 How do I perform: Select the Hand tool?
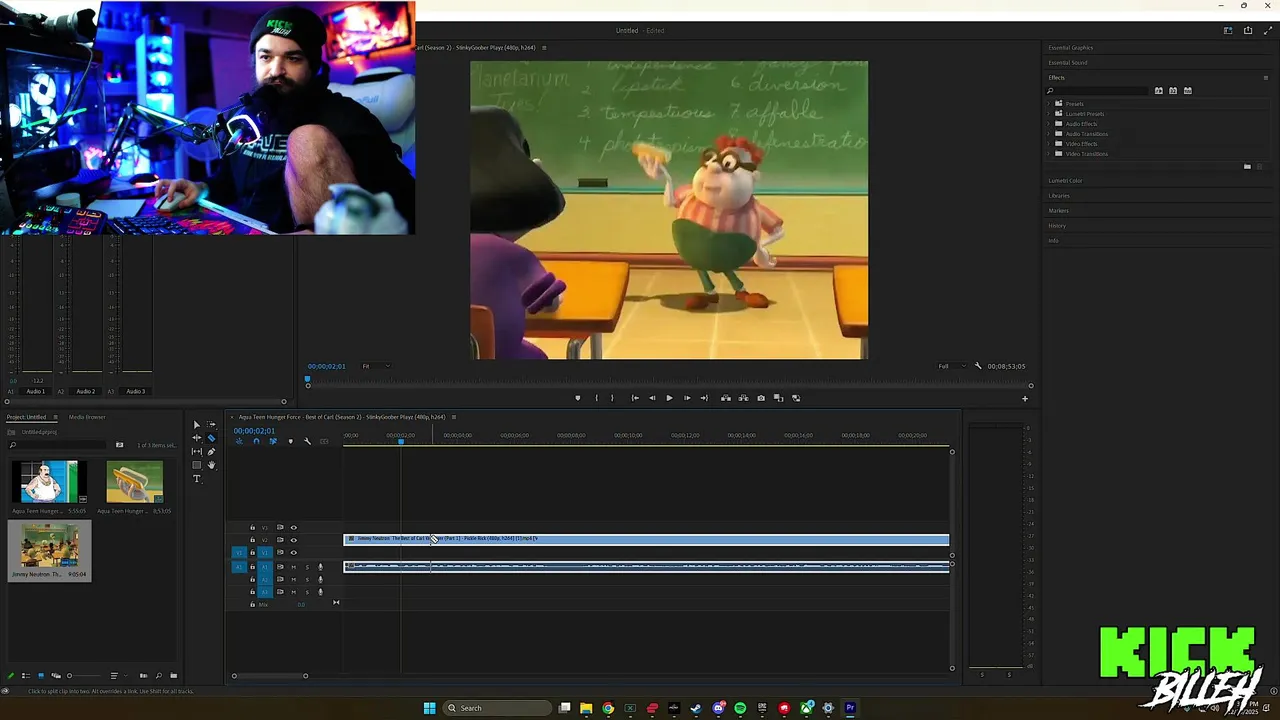pyautogui.click(x=211, y=465)
